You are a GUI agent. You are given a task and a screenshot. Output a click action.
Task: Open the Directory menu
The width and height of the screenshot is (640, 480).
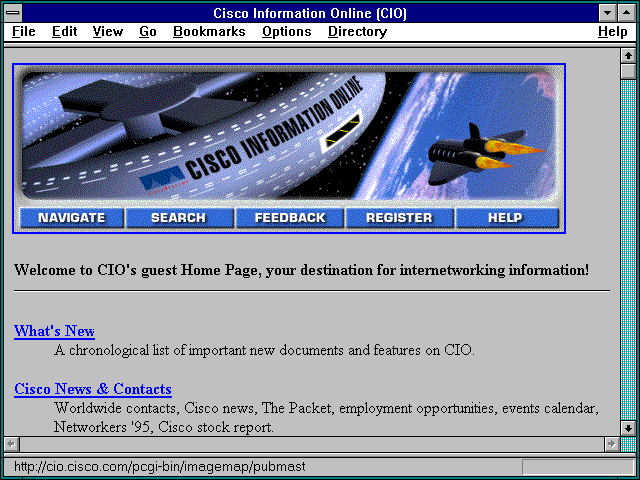click(358, 32)
